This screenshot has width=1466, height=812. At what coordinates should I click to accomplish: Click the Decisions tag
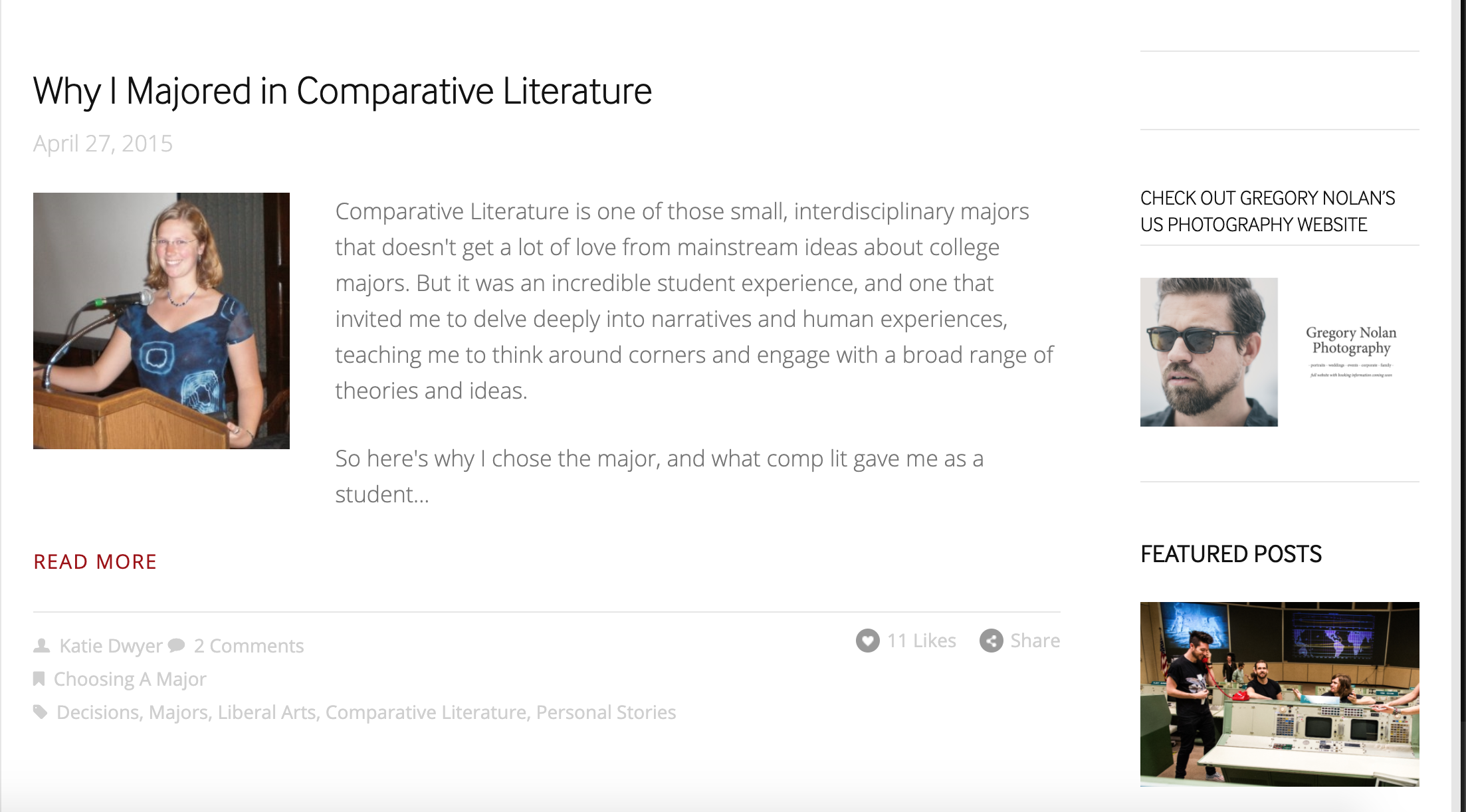click(x=98, y=712)
